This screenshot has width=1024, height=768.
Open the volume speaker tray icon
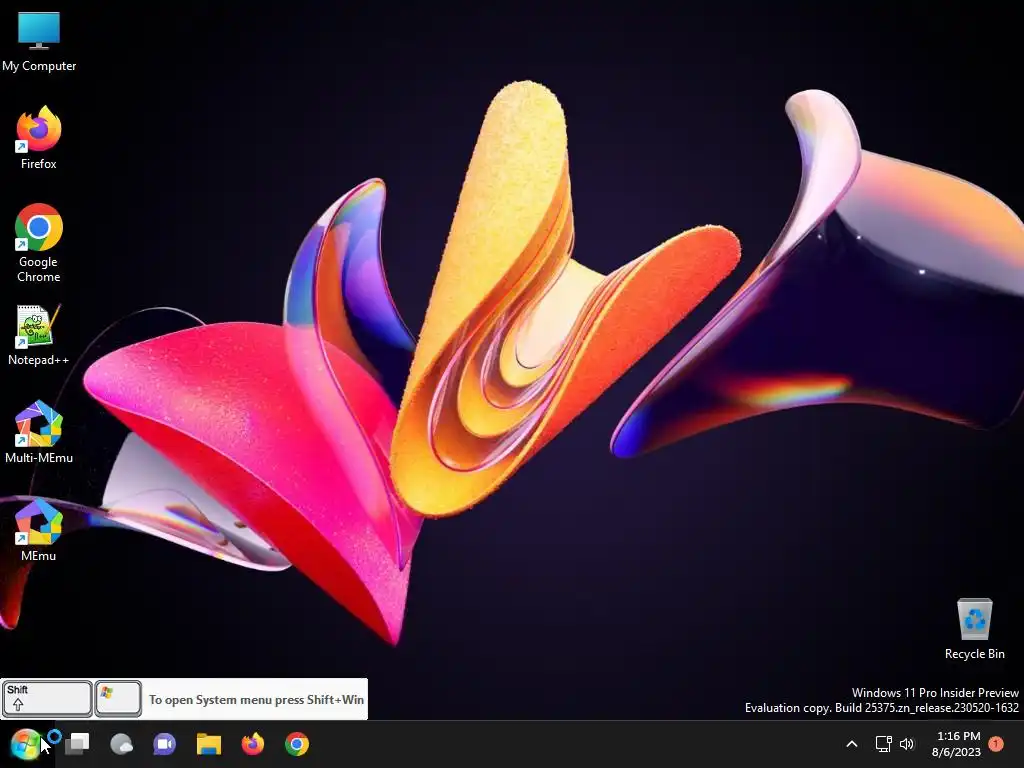907,744
